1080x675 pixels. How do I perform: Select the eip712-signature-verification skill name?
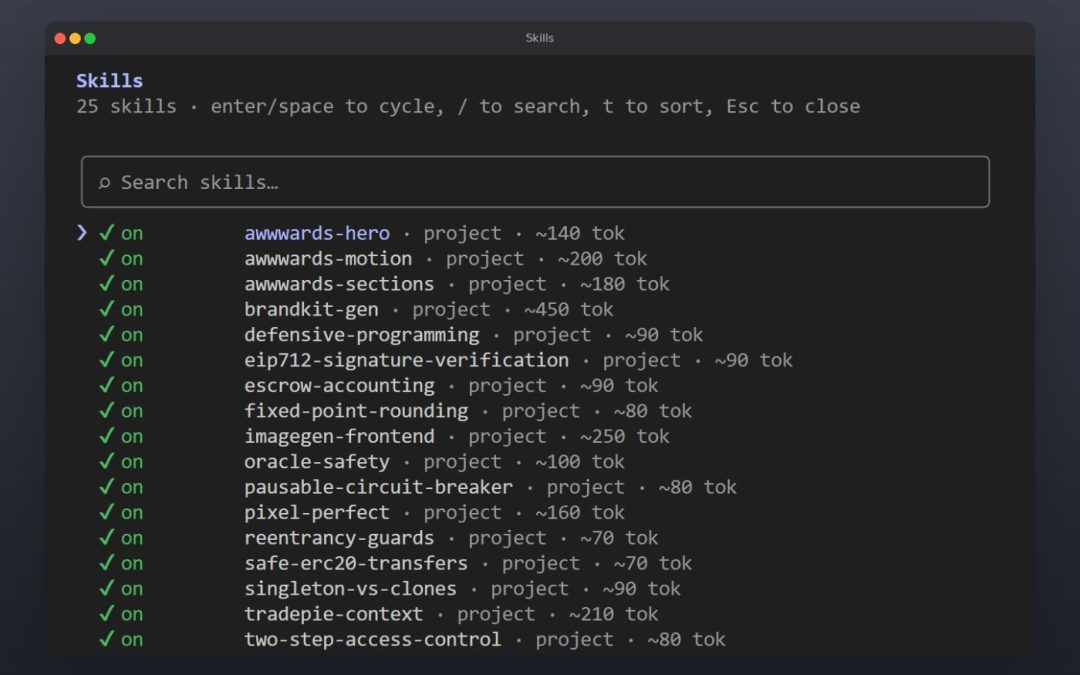(406, 361)
